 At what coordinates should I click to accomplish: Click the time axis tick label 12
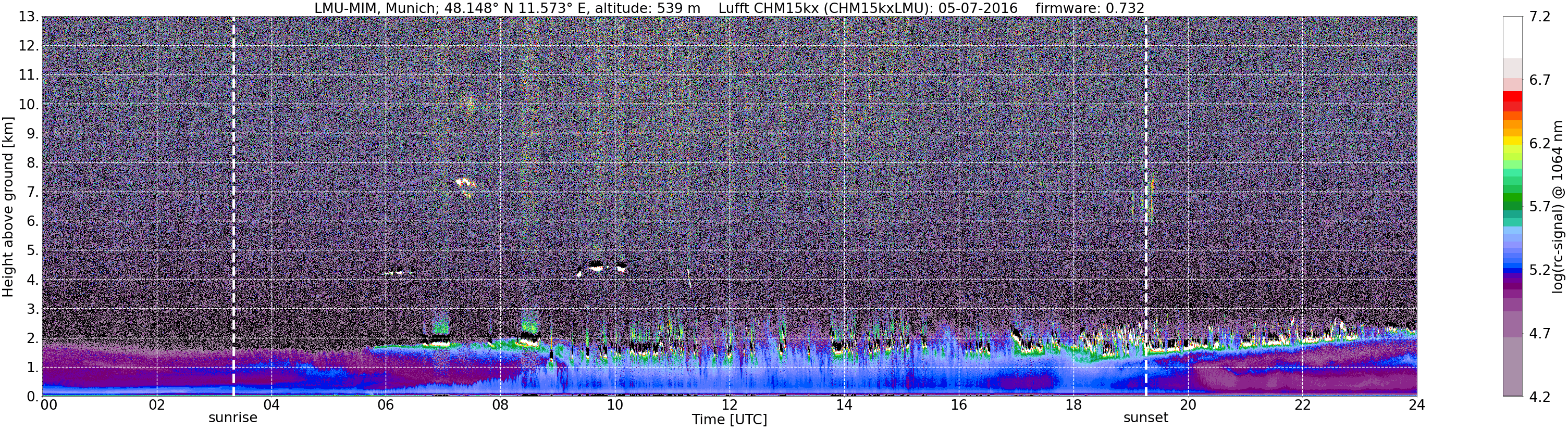[x=729, y=405]
